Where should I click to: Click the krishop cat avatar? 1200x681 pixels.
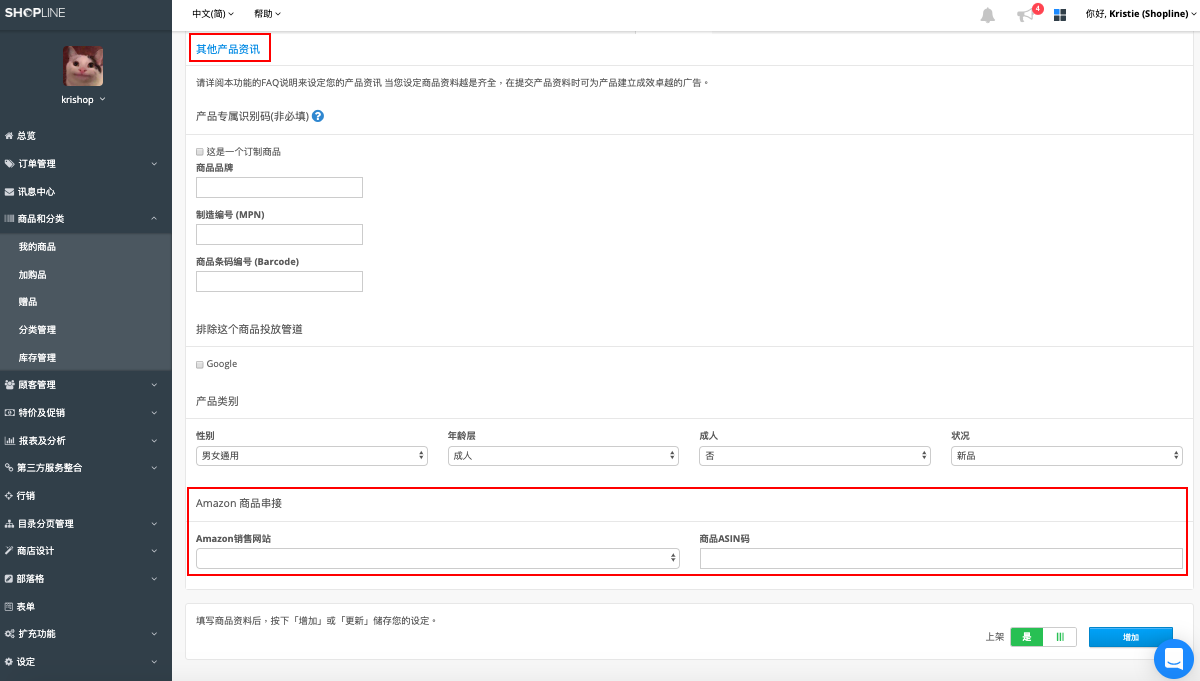84,66
